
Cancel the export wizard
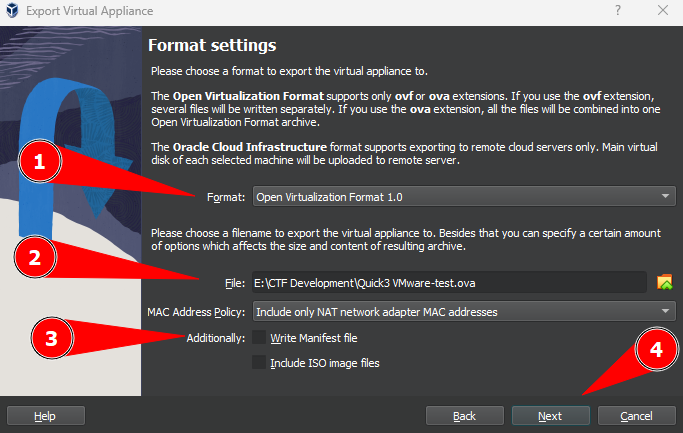[x=636, y=415]
